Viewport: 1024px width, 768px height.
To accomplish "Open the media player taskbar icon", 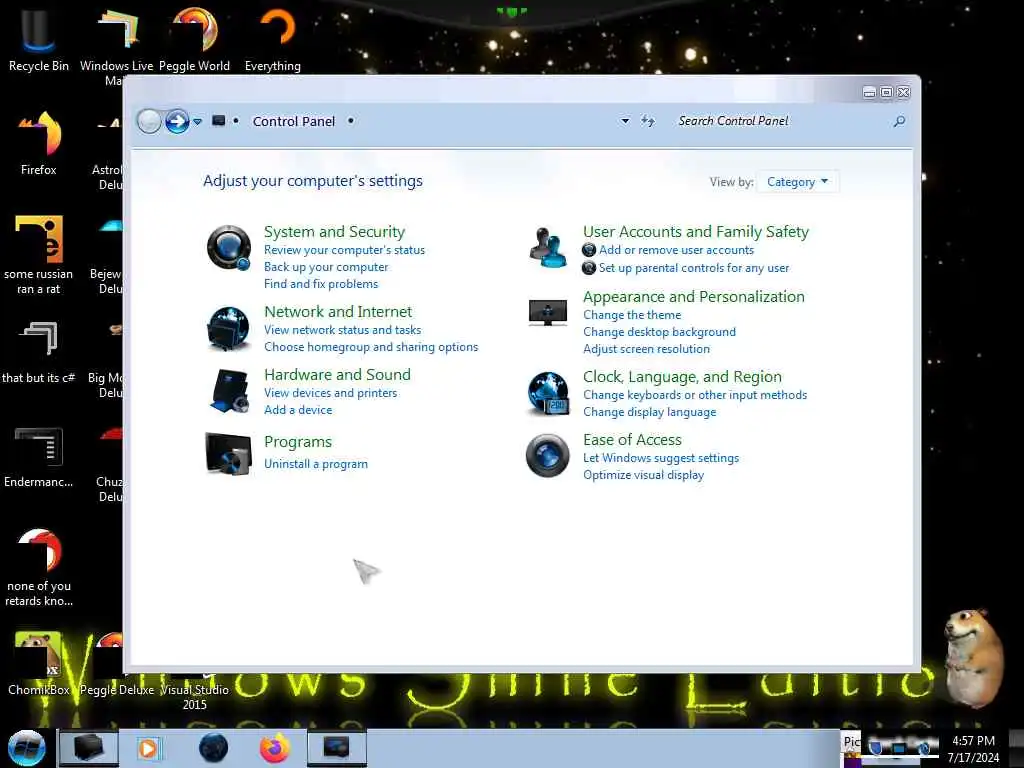I will coord(148,748).
